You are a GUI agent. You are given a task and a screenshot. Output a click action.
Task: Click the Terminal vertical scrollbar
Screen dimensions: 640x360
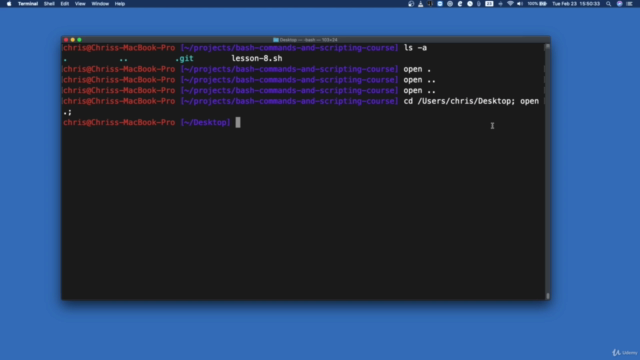point(547,171)
